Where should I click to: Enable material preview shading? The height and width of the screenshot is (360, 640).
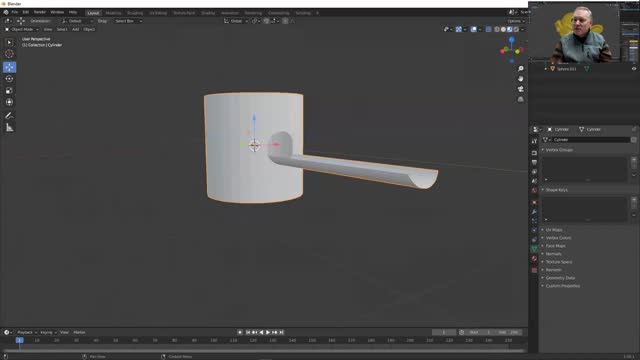click(x=510, y=29)
